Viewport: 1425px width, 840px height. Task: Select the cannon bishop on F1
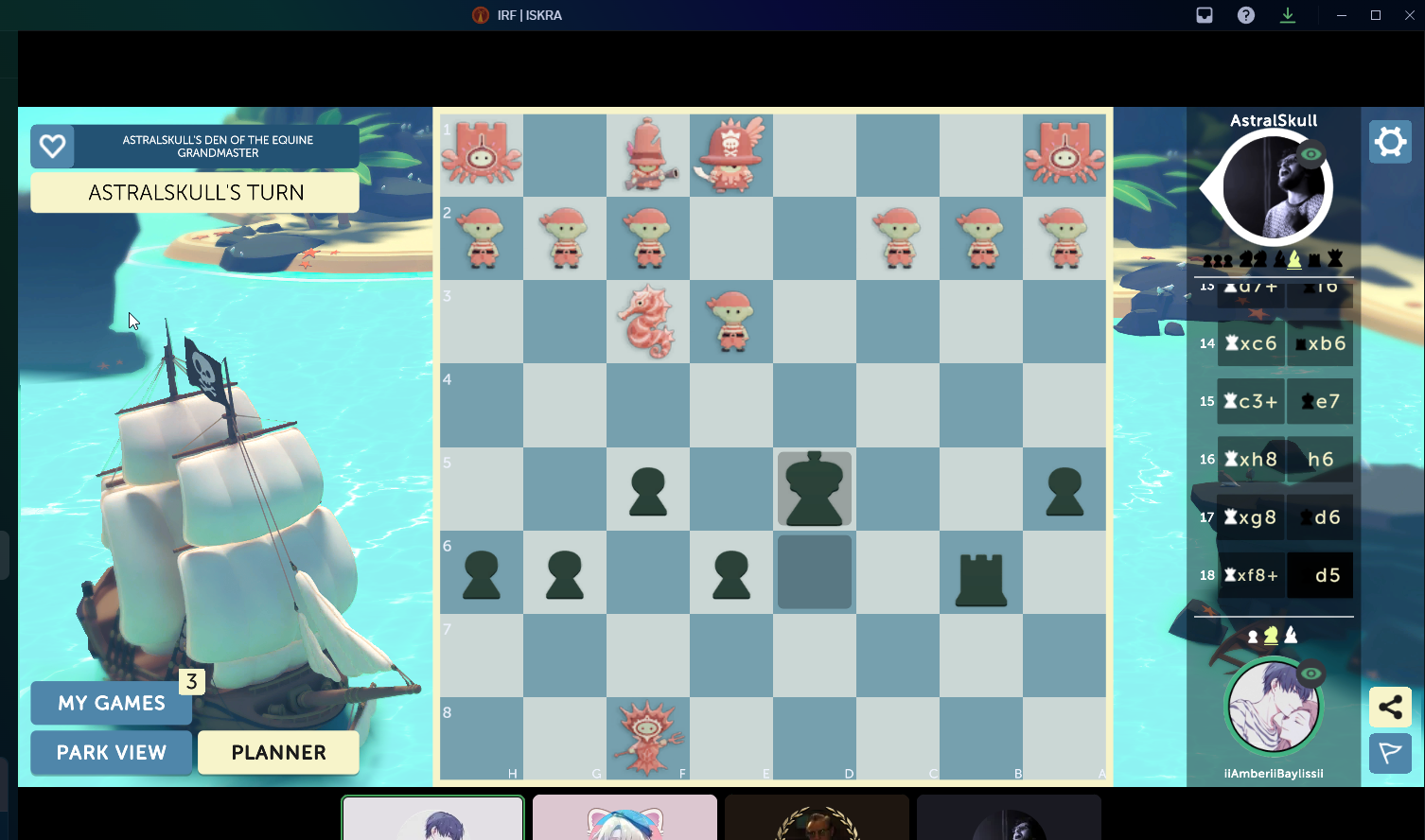coord(648,153)
